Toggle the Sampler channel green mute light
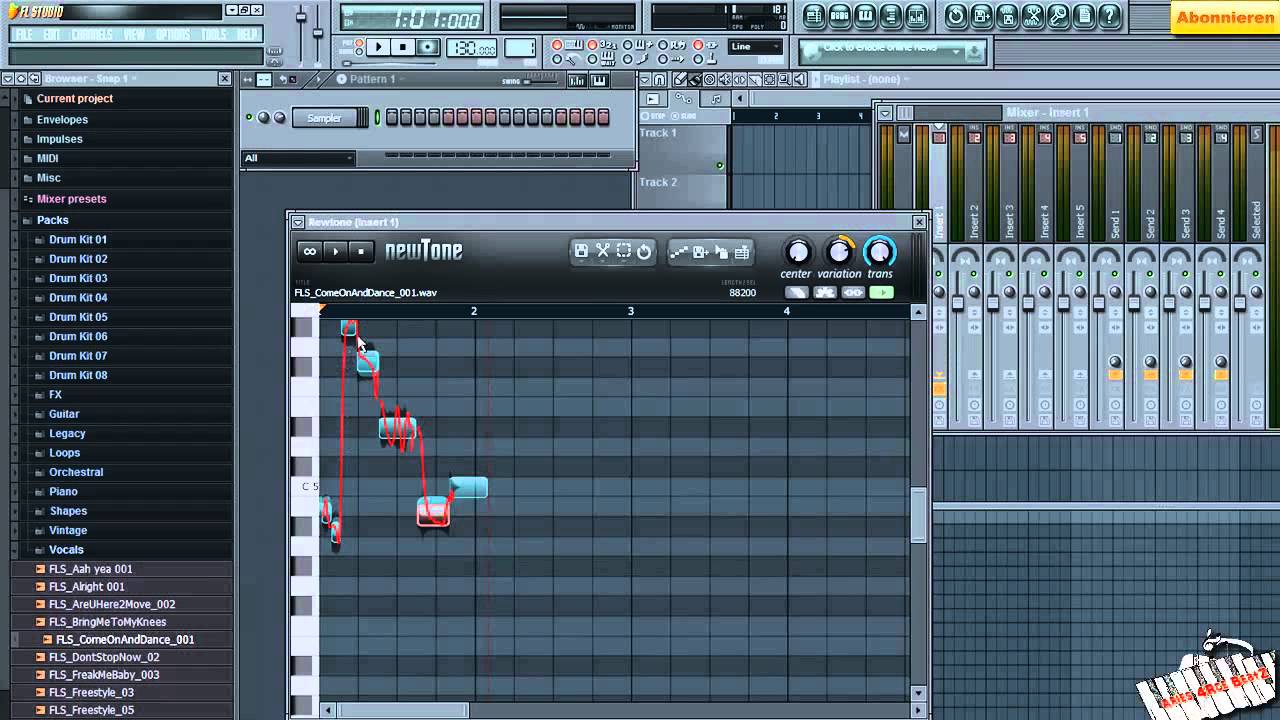The width and height of the screenshot is (1280, 720). coord(249,118)
